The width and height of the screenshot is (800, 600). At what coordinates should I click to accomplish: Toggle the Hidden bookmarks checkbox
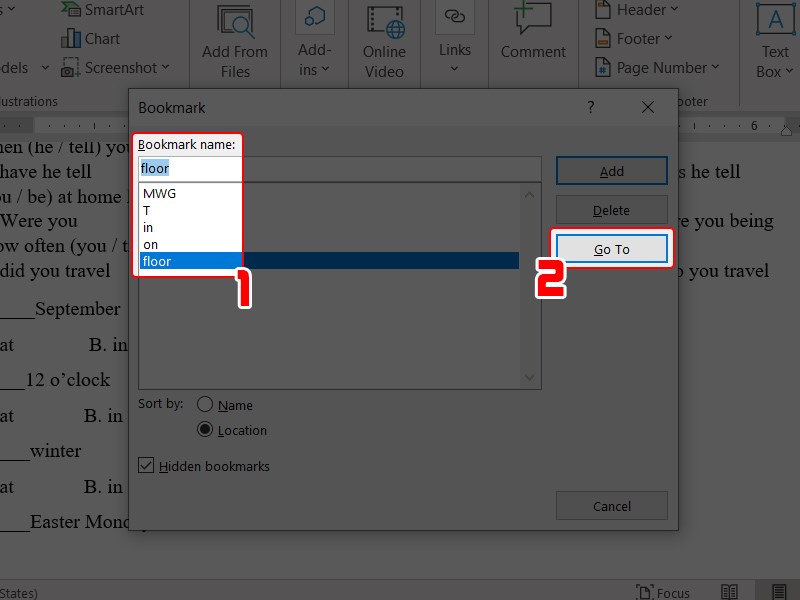[x=146, y=465]
